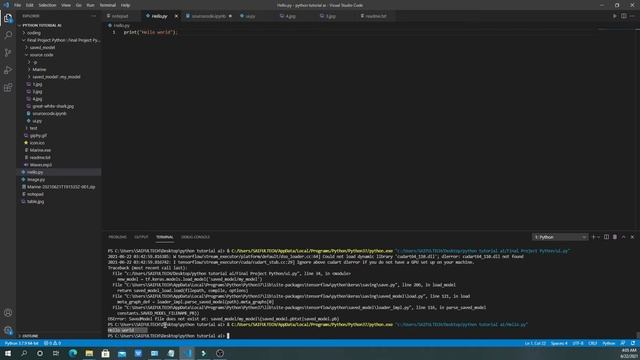Expand the Marine folder
Viewport: 640px width, 360px height.
(39, 69)
